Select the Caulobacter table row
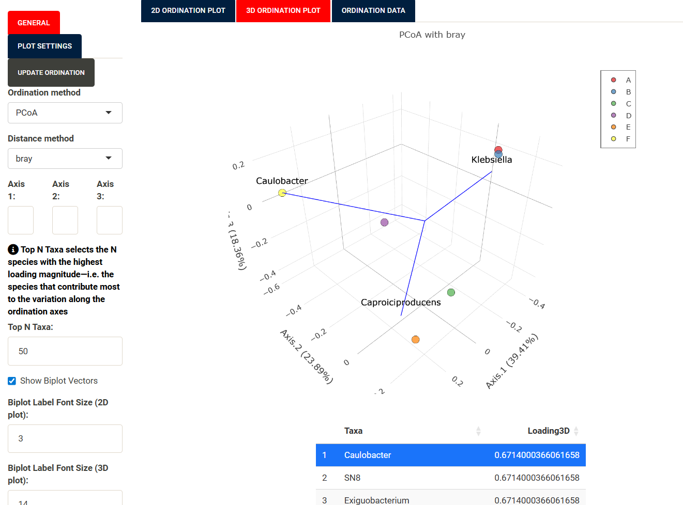The image size is (683, 505). pyautogui.click(x=450, y=455)
